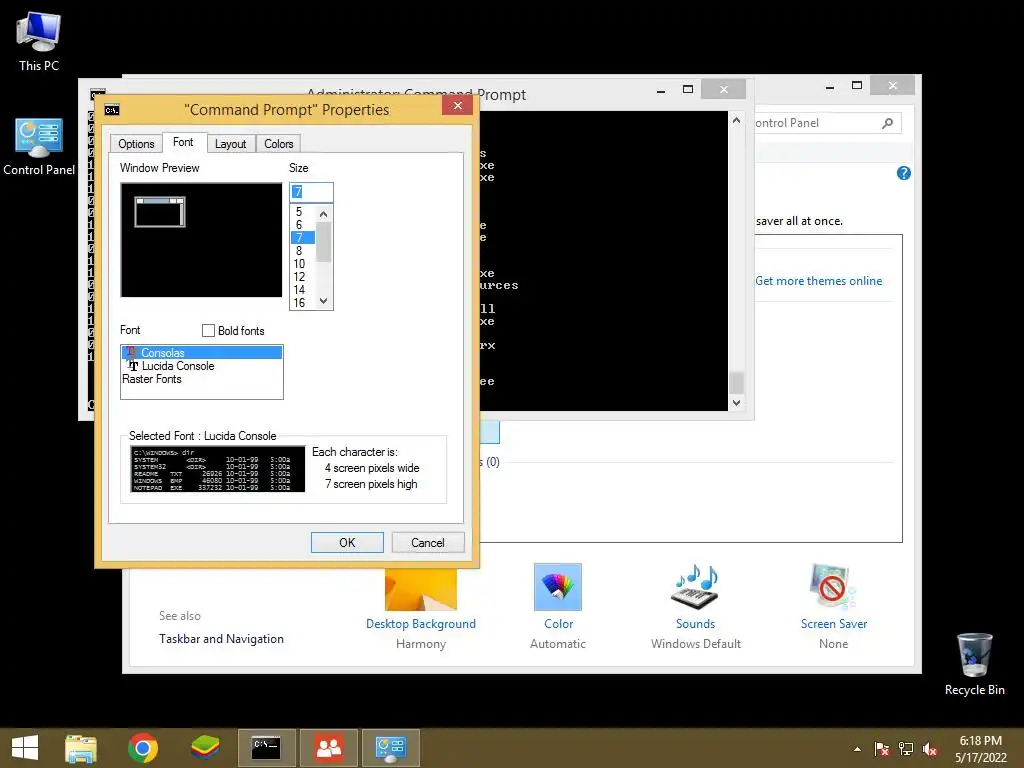
Task: Select Raster Fonts in the list
Action: pyautogui.click(x=202, y=379)
